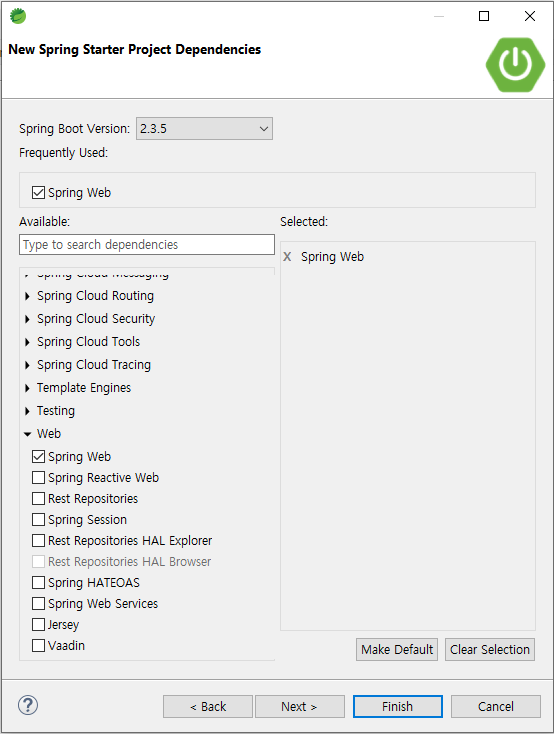
Task: Click the Make Default button
Action: click(397, 649)
